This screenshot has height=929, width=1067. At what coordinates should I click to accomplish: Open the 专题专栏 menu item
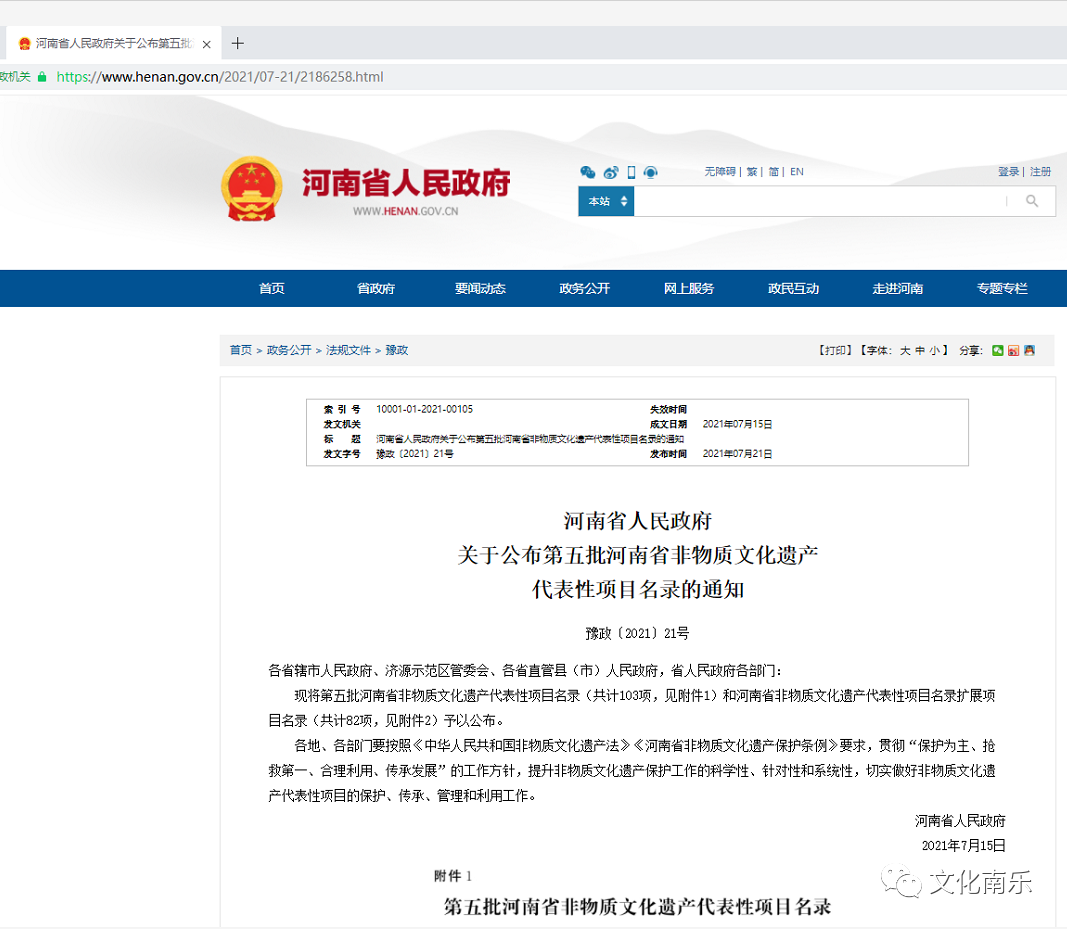[x=1000, y=288]
